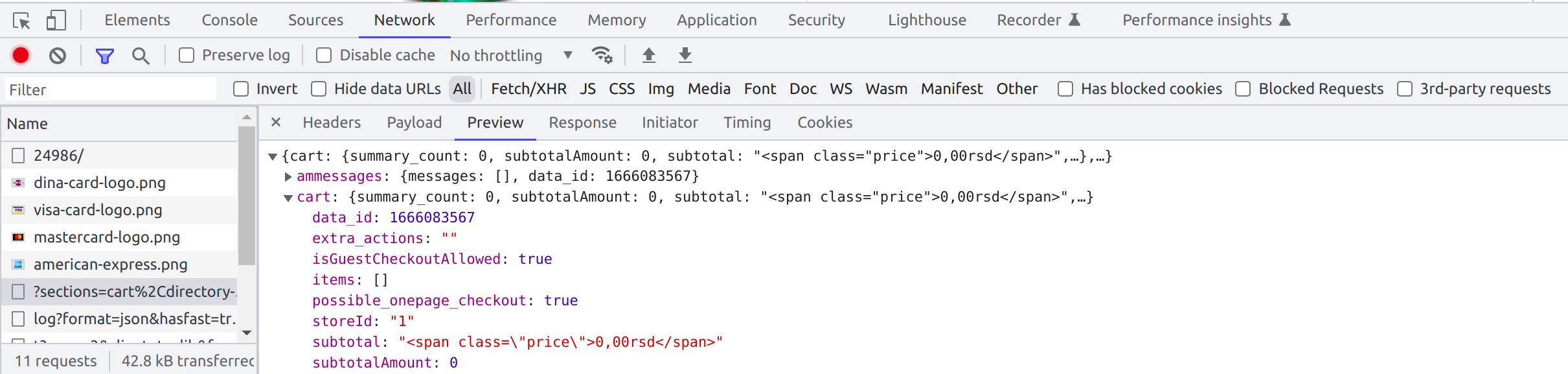Expand the ammessages node

289,176
